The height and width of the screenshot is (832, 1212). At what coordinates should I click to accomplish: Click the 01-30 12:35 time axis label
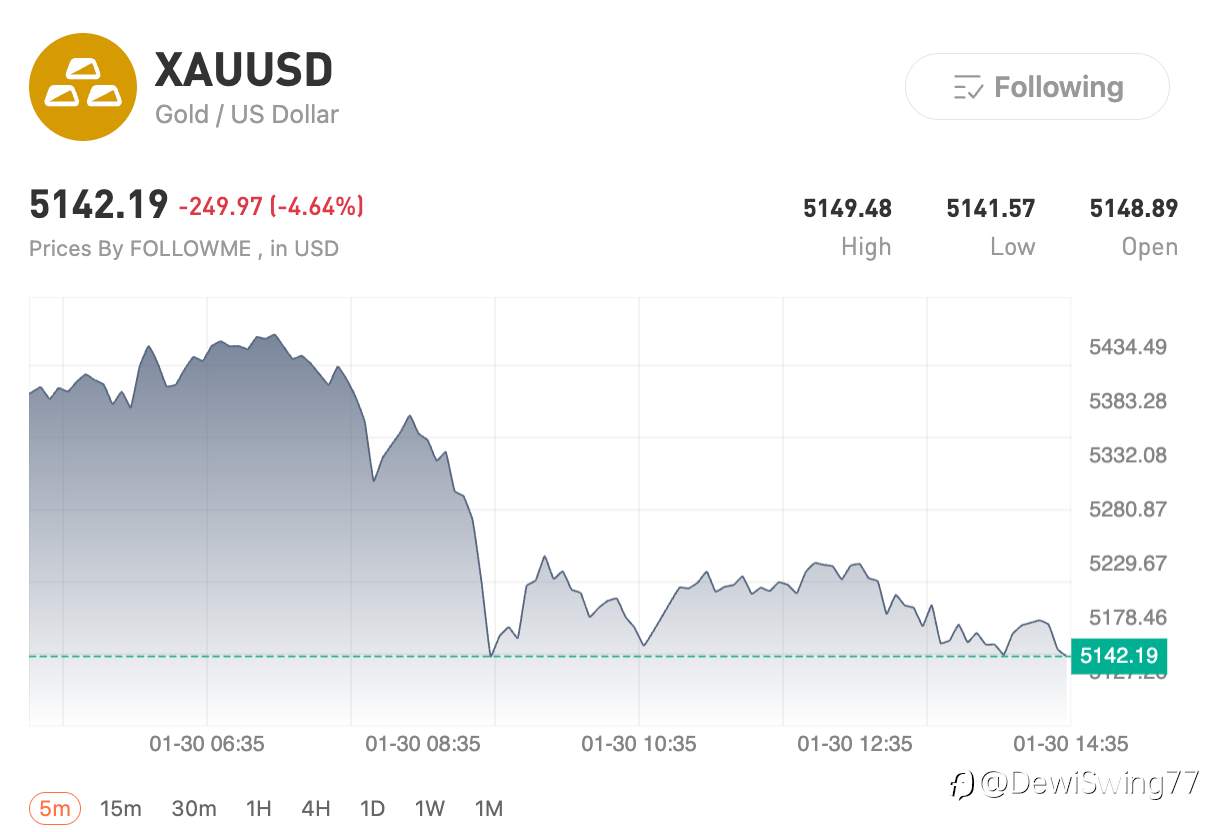pyautogui.click(x=855, y=744)
